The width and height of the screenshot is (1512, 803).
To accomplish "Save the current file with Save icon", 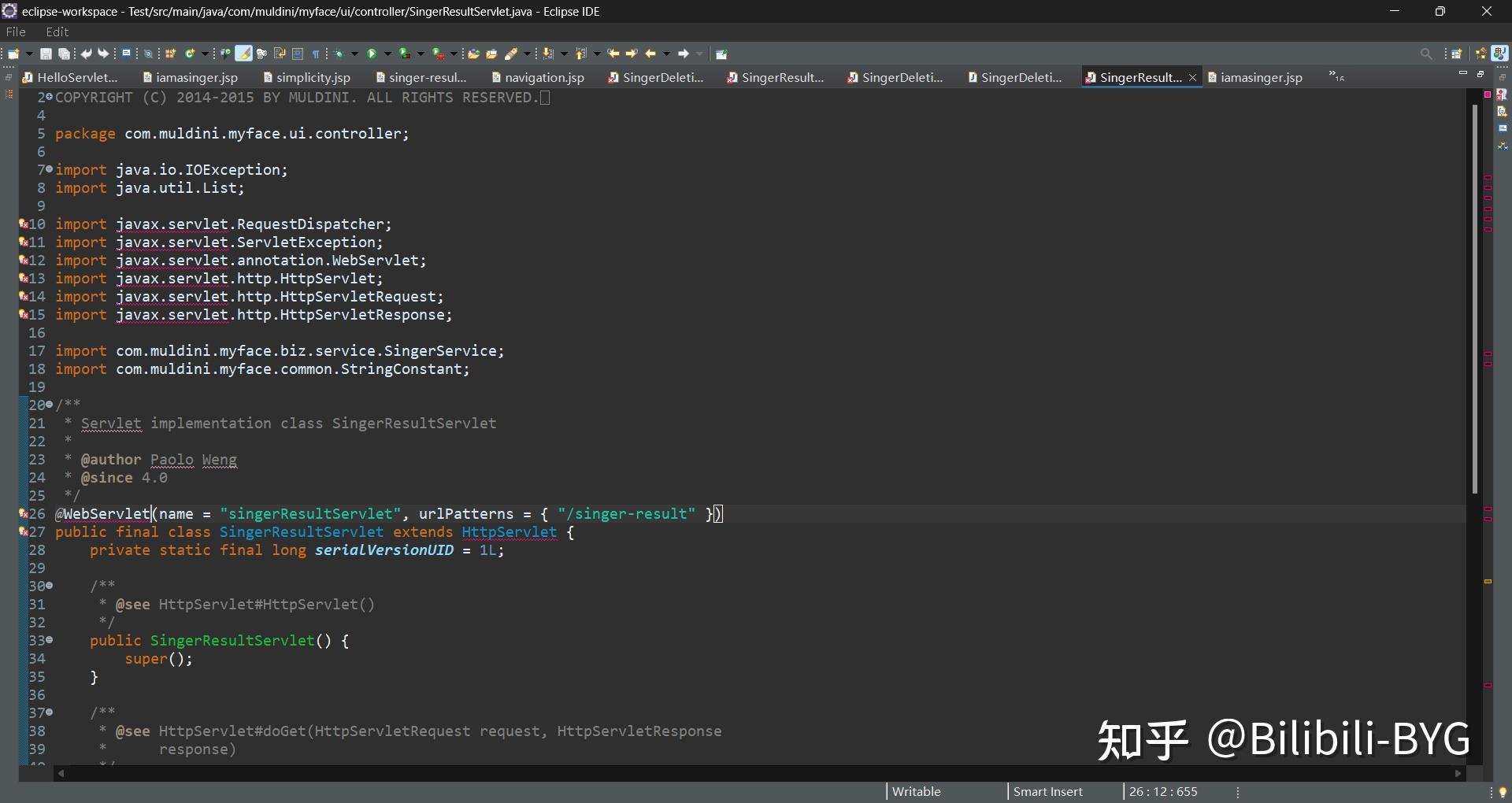I will click(x=46, y=54).
